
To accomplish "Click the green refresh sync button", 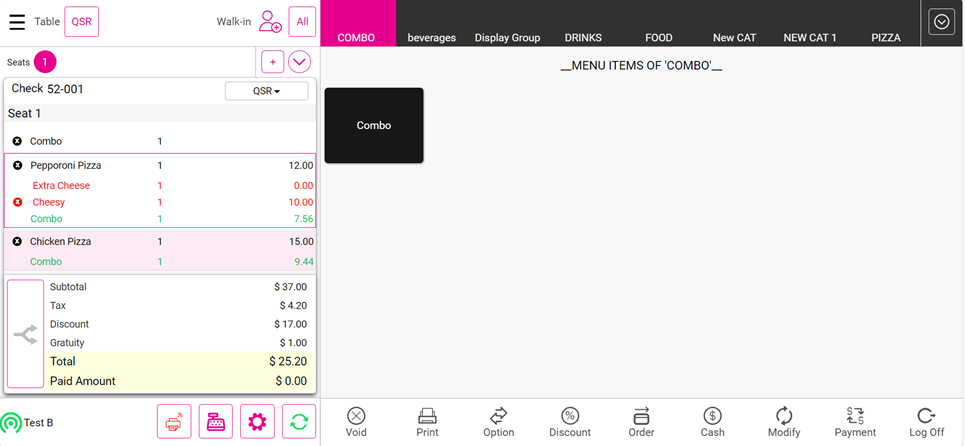I will 299,422.
